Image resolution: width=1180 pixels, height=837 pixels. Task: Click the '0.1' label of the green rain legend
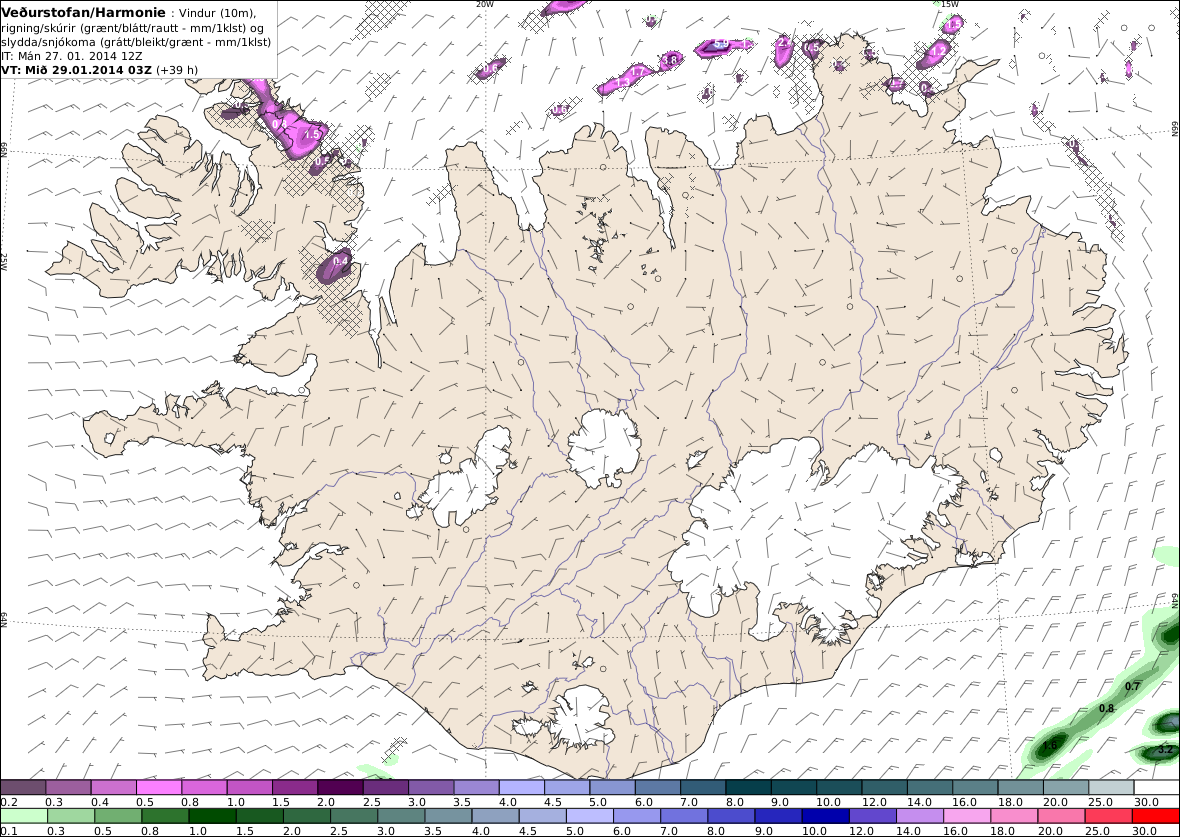coord(10,830)
